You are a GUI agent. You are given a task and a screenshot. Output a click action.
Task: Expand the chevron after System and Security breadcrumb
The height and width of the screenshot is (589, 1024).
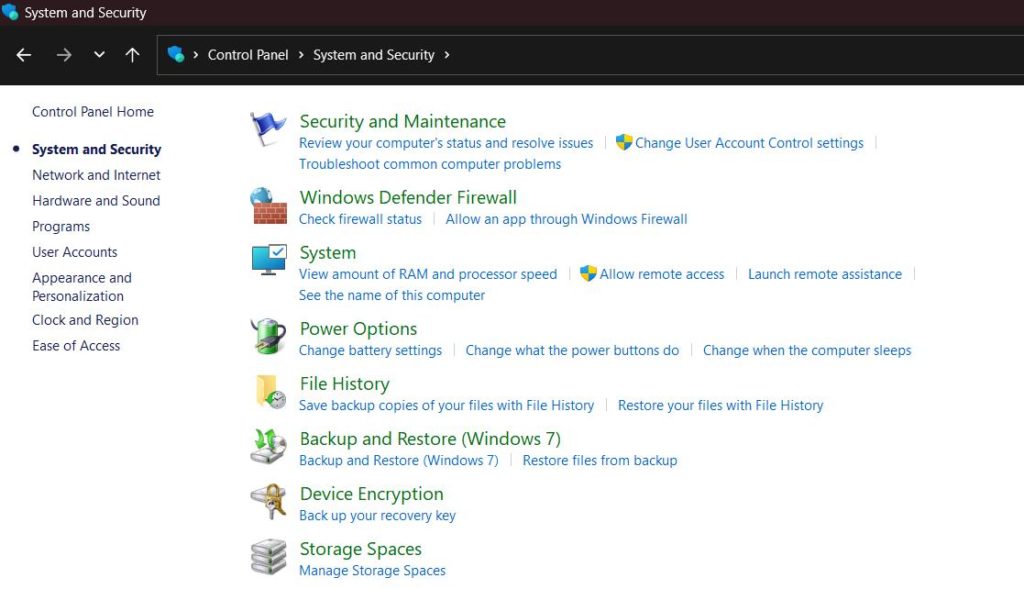pos(447,55)
